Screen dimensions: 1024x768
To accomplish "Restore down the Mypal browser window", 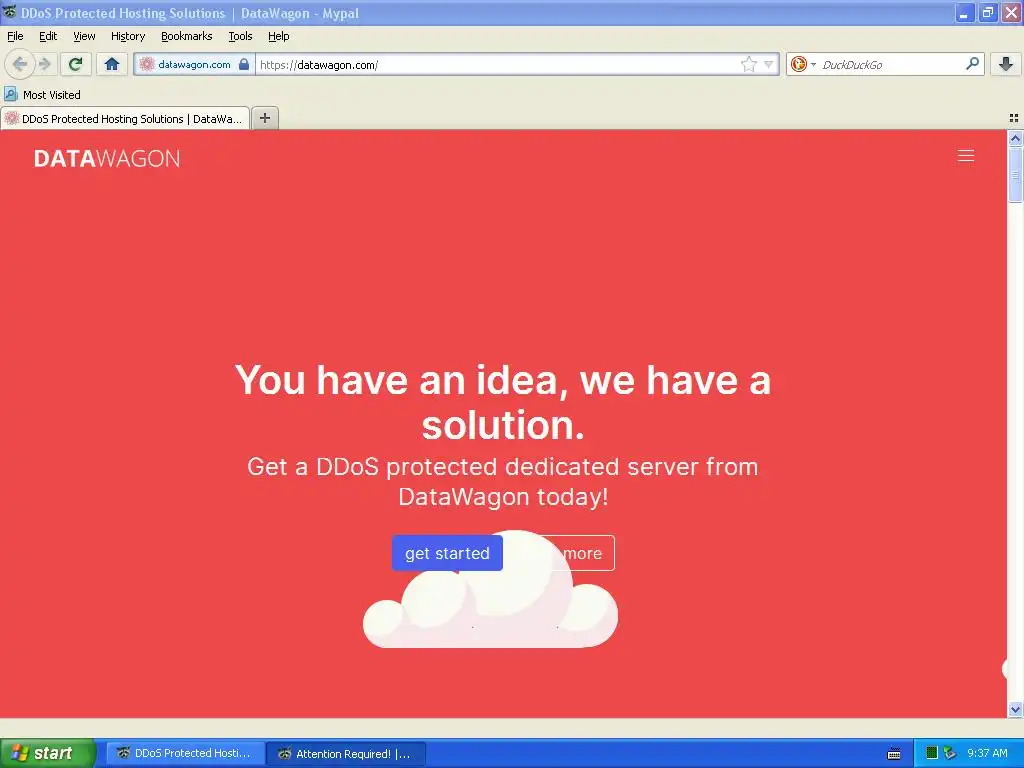I will click(x=988, y=13).
